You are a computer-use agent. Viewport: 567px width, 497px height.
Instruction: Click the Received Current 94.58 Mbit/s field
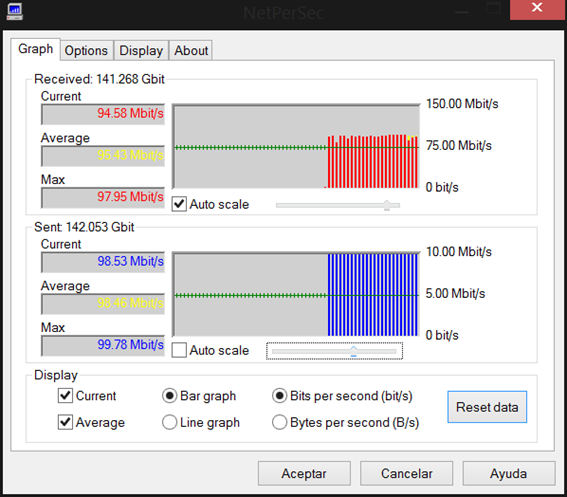pyautogui.click(x=103, y=114)
